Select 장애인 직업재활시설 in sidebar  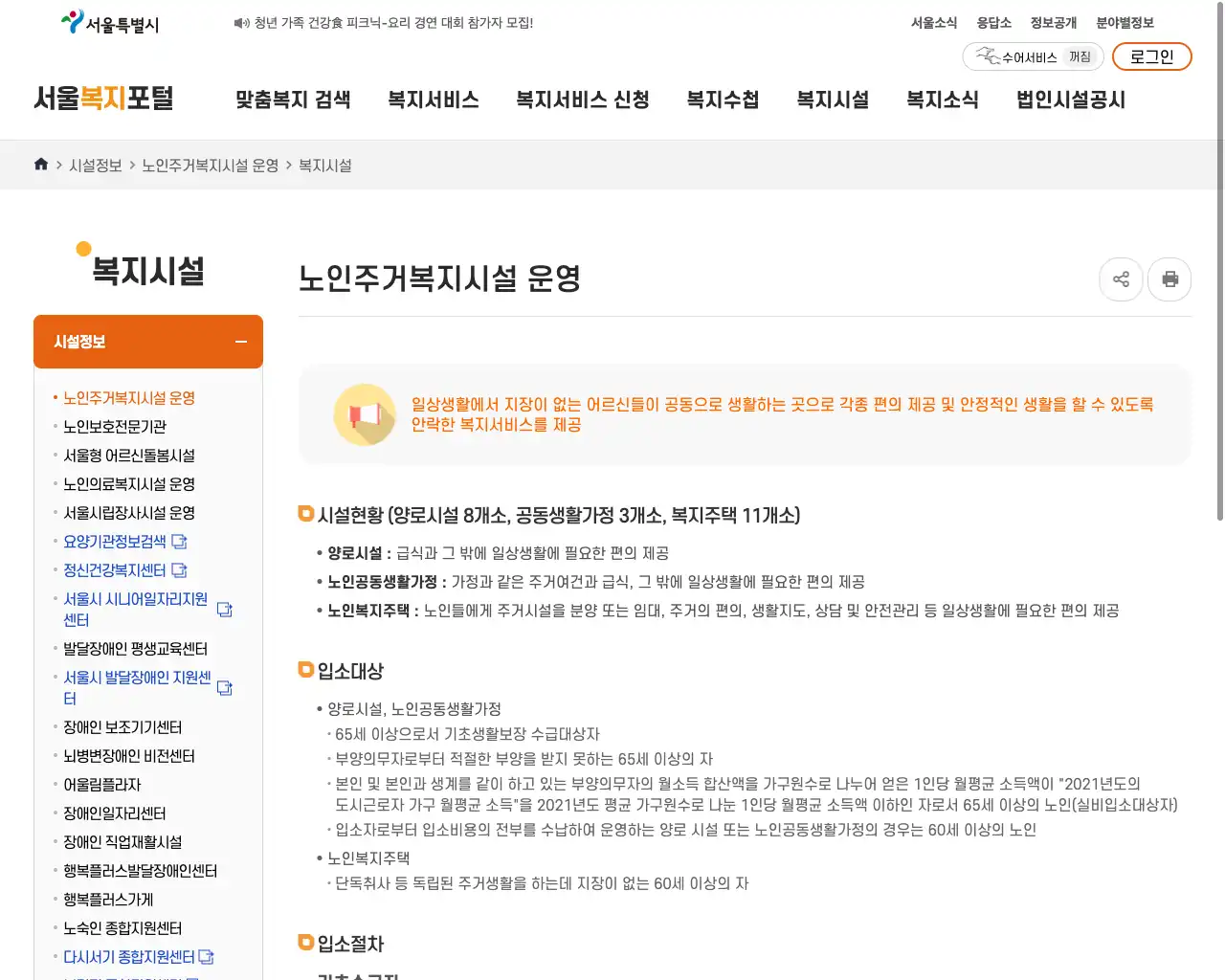[122, 842]
